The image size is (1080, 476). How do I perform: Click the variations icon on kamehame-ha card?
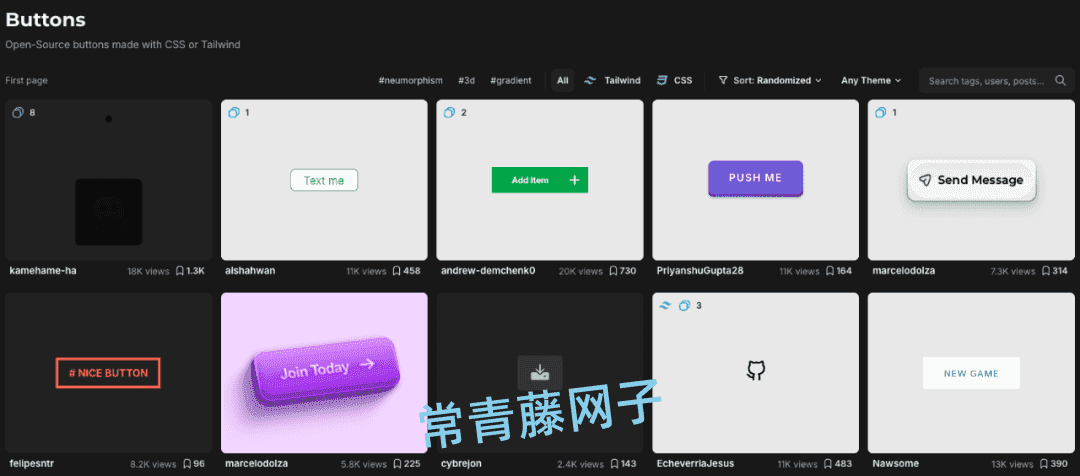point(18,112)
